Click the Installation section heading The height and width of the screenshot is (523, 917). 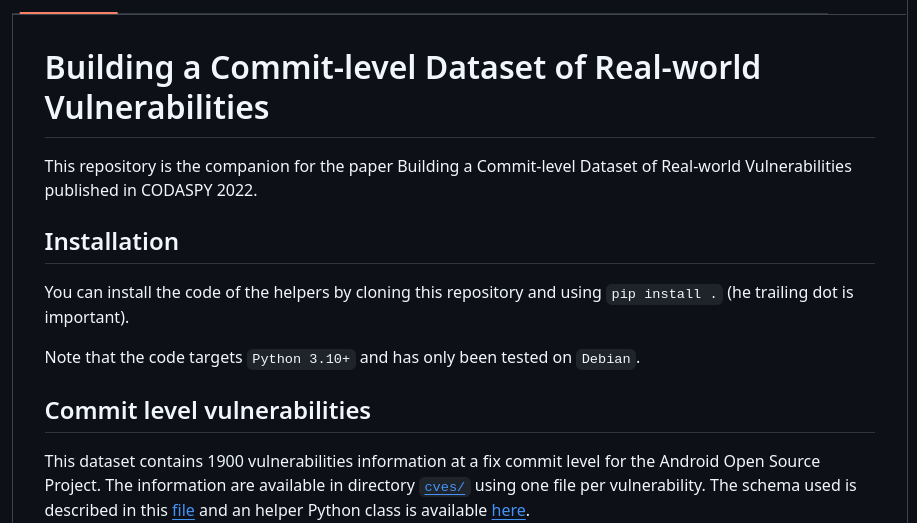click(x=112, y=242)
